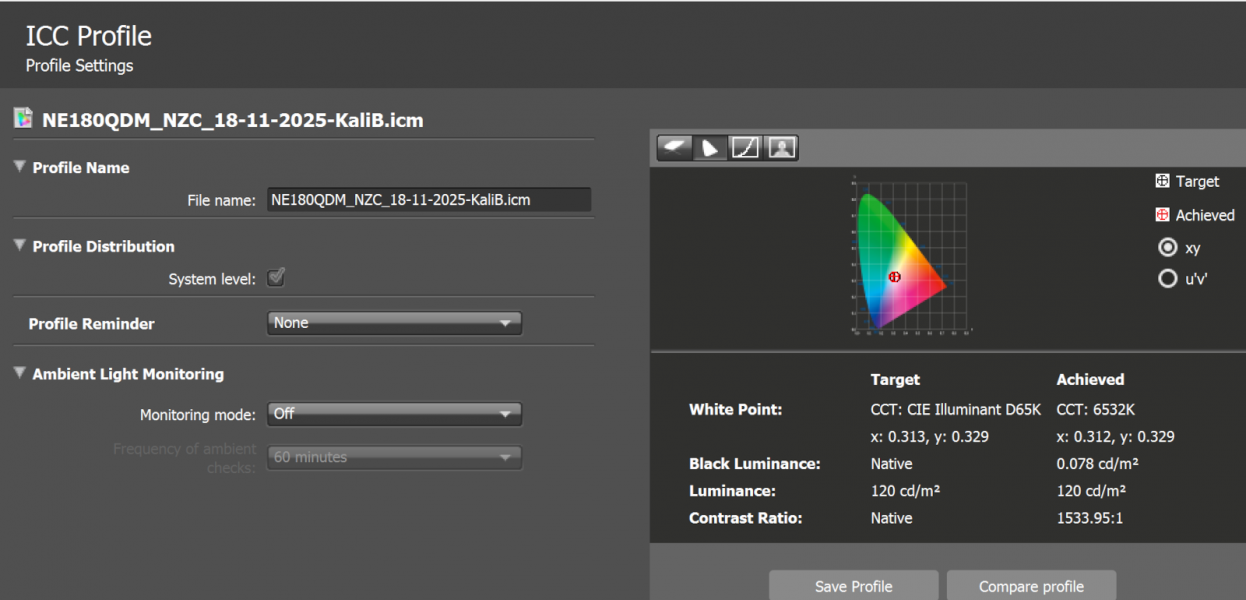The width and height of the screenshot is (1246, 600).
Task: Click the Compare profile button
Action: [1030, 586]
